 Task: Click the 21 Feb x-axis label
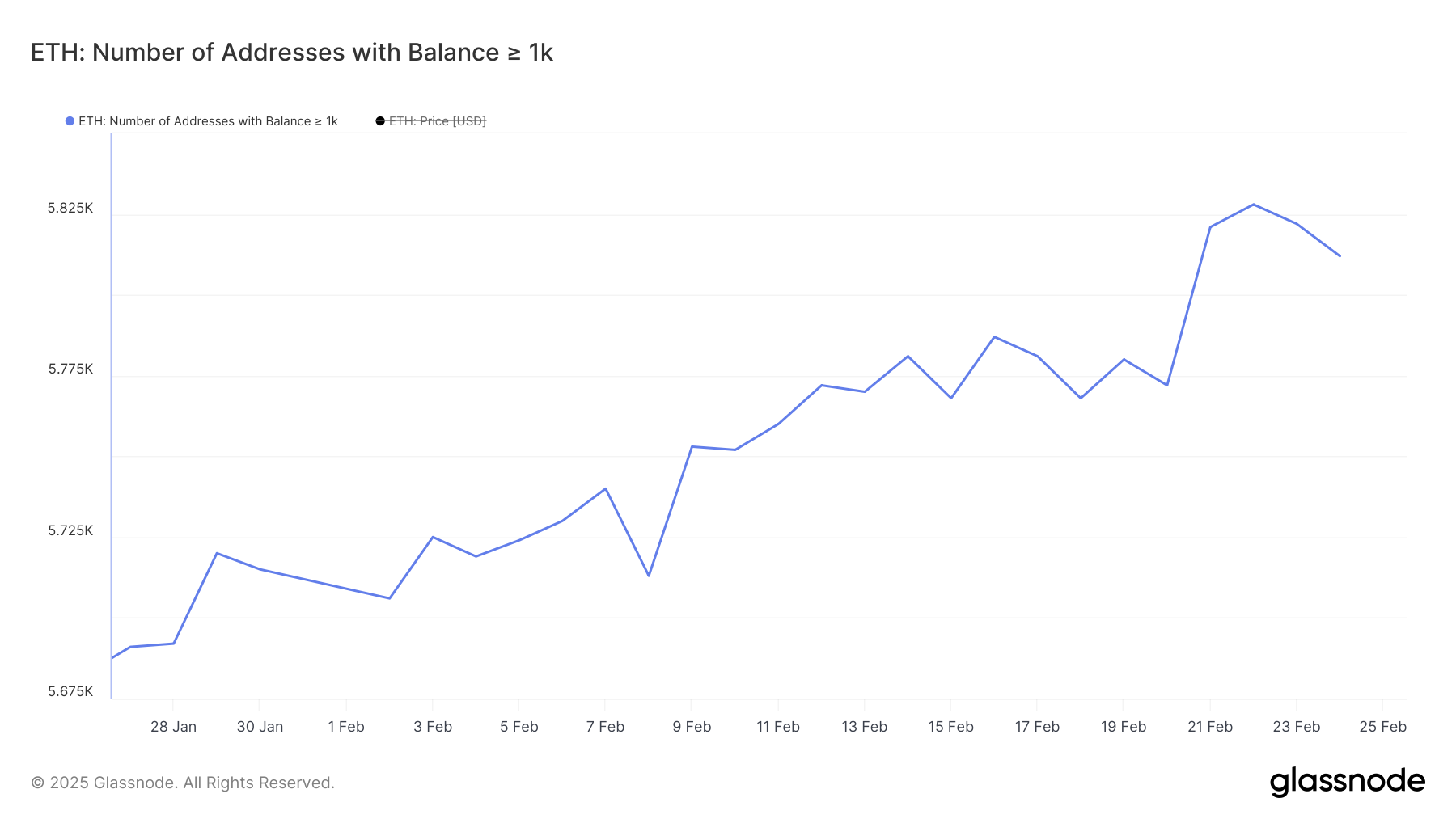coord(1210,727)
